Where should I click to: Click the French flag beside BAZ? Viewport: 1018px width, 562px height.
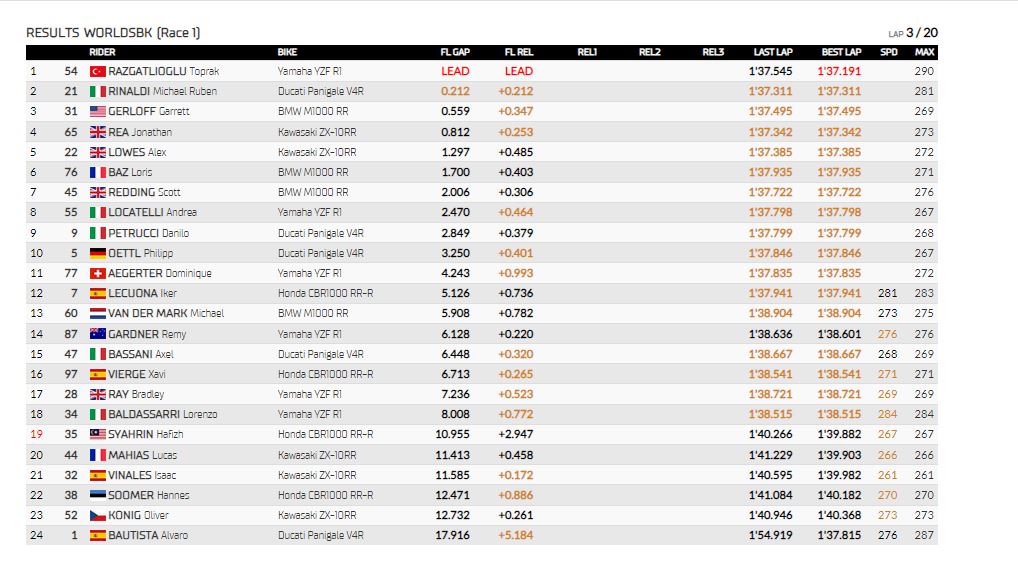point(97,172)
